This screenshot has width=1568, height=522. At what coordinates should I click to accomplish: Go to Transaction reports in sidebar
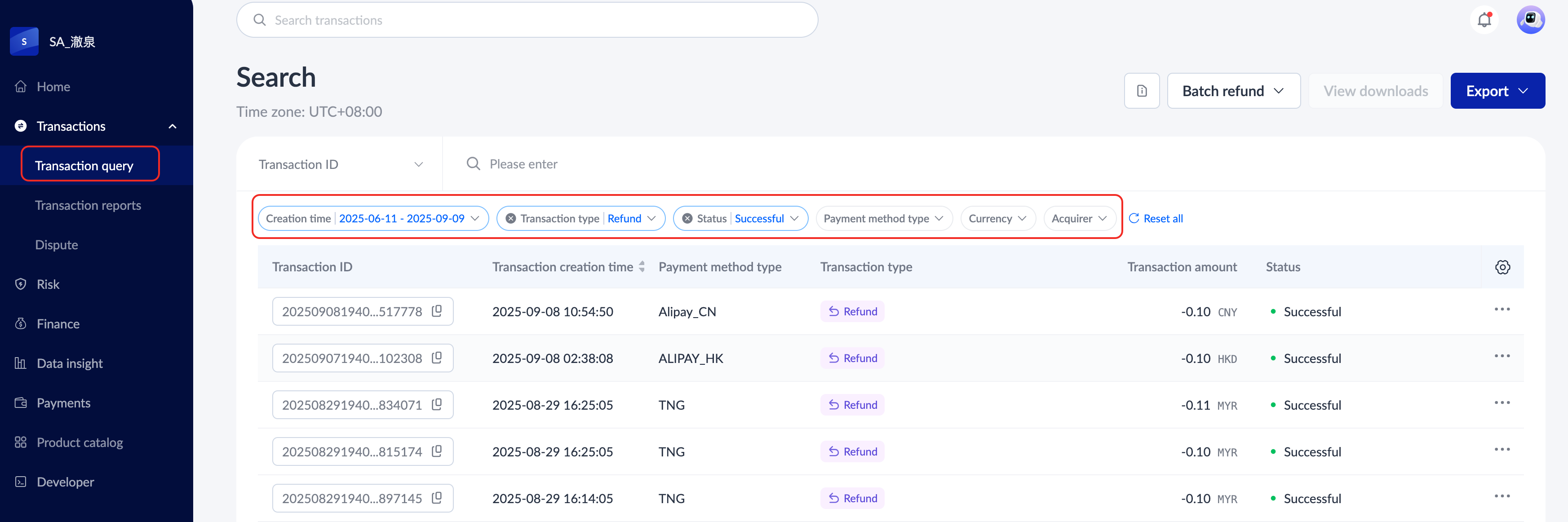(88, 206)
